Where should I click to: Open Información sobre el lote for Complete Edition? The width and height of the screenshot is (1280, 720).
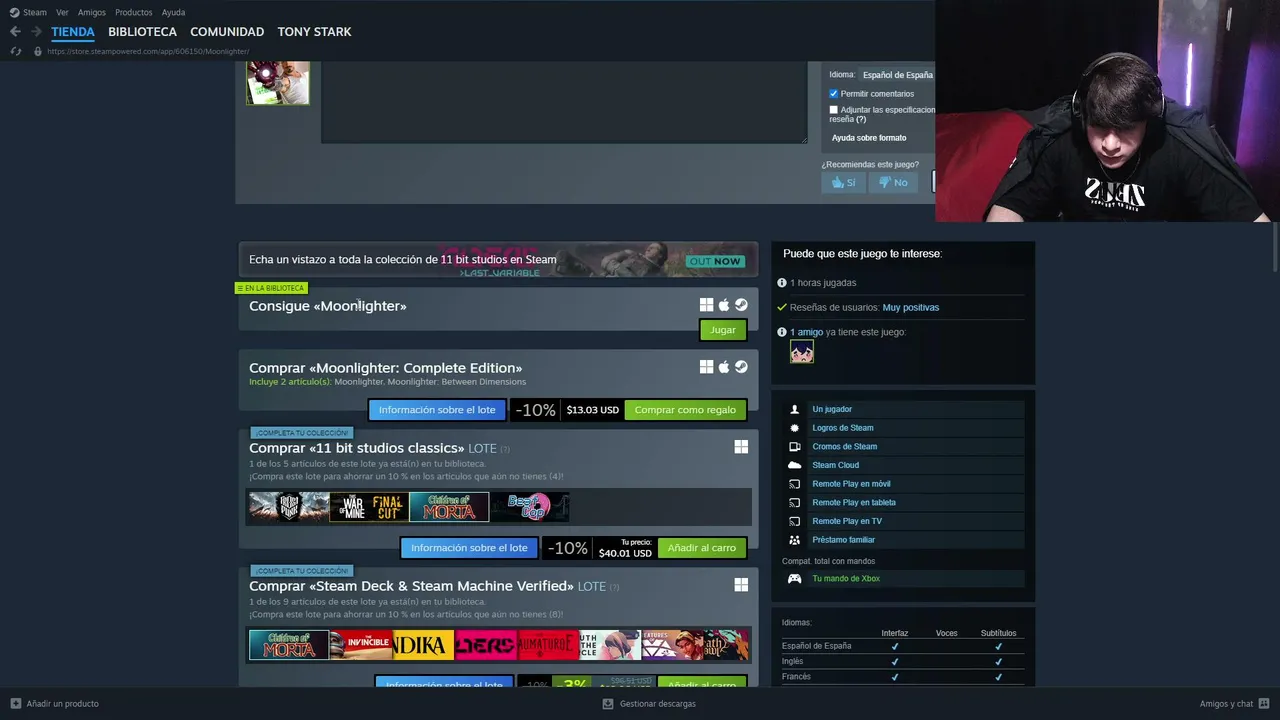coord(437,410)
